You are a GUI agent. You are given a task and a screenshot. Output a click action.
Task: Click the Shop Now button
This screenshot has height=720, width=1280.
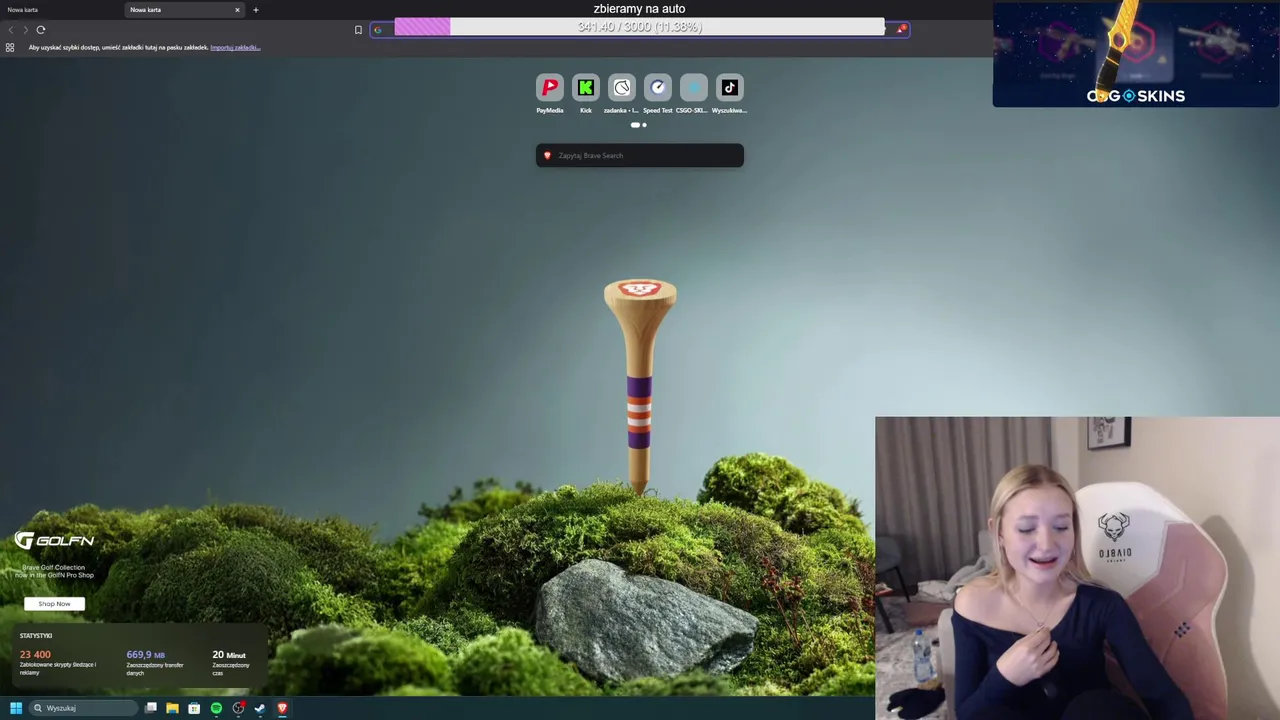[54, 603]
